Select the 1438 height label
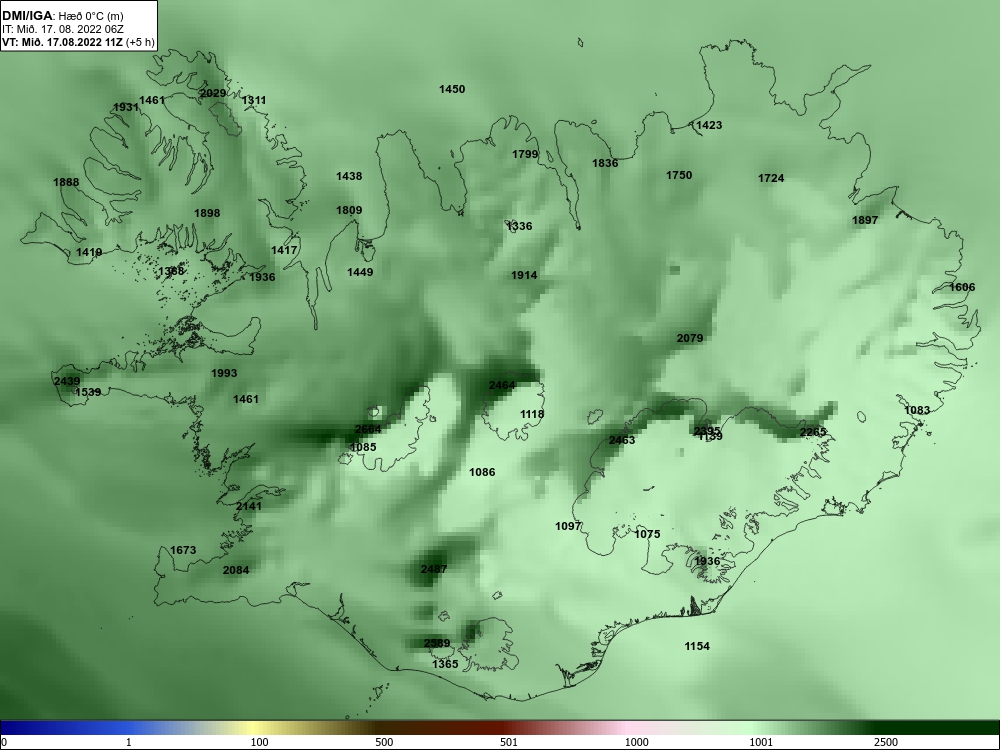The width and height of the screenshot is (1000, 750). 349,176
